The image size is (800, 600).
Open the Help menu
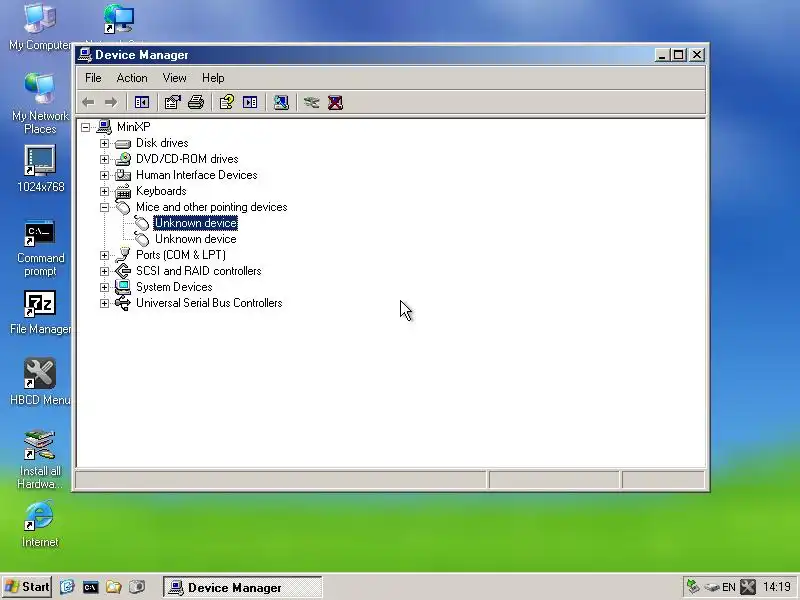click(213, 78)
